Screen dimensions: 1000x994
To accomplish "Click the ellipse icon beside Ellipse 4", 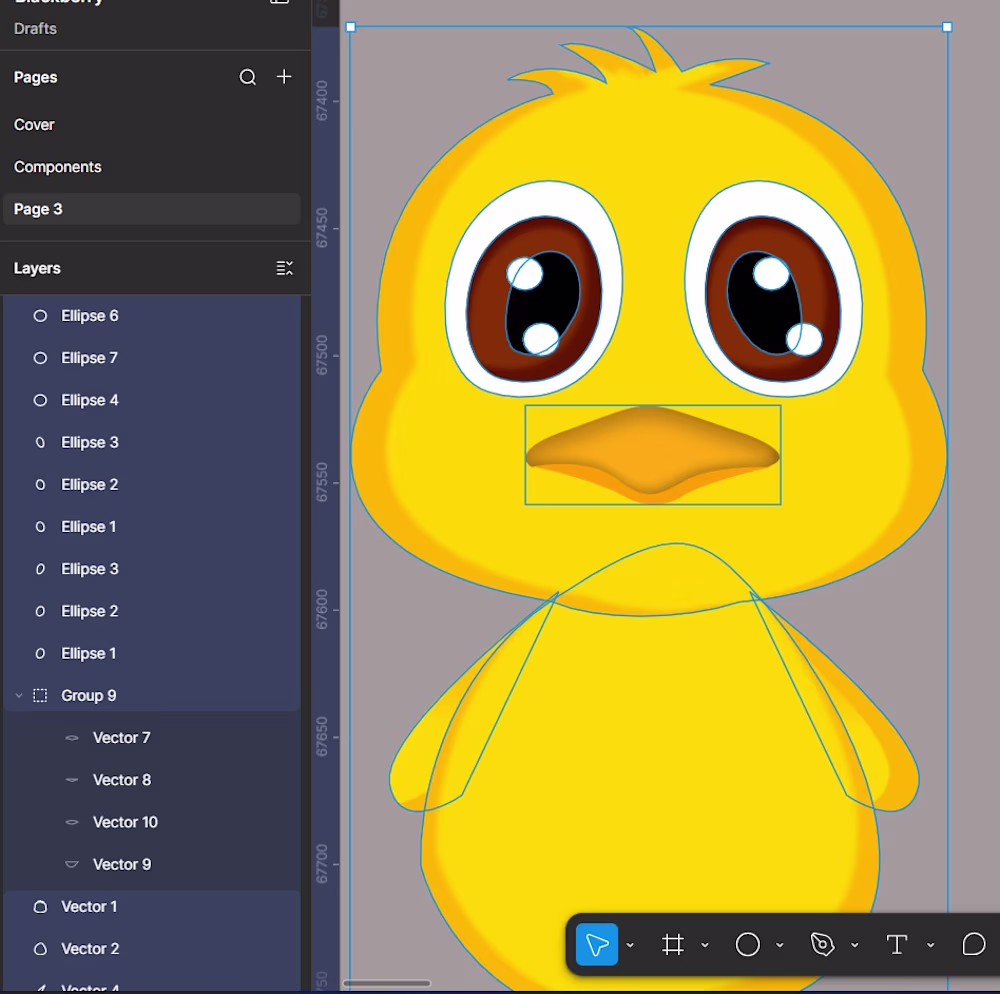I will (40, 400).
